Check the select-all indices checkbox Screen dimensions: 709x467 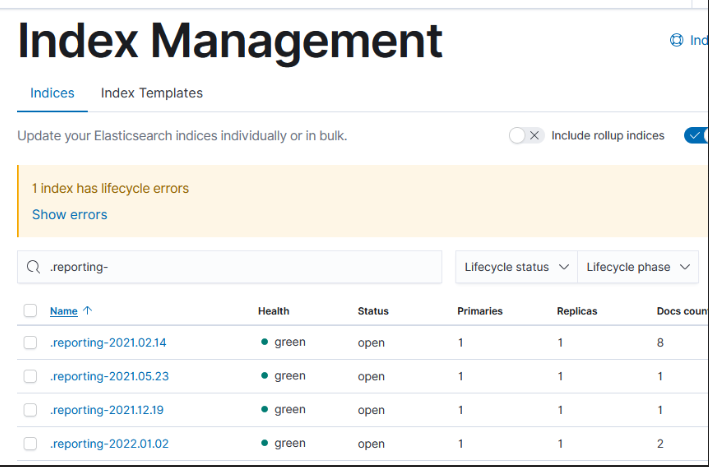click(30, 311)
